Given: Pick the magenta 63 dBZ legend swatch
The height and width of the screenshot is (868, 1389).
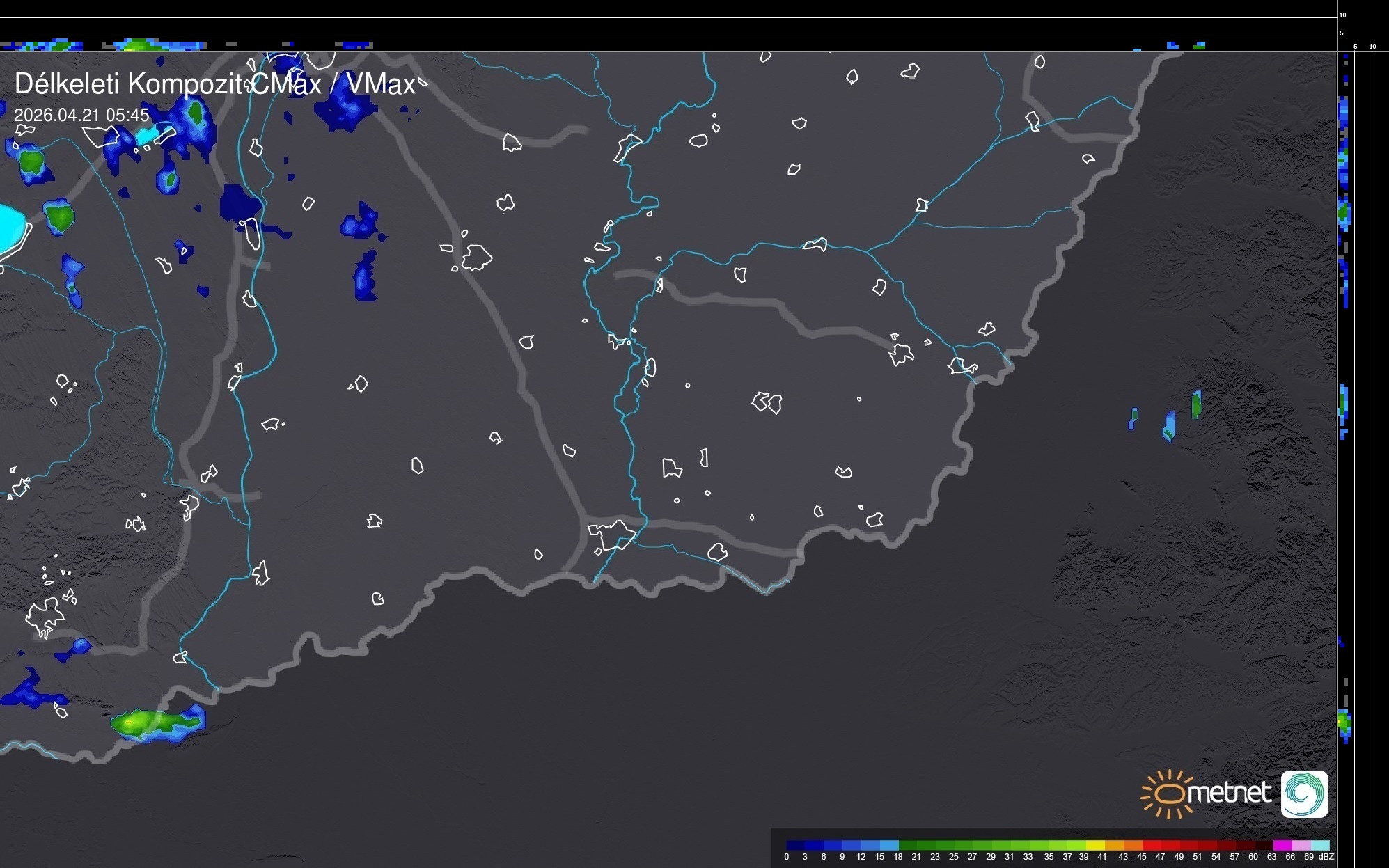Looking at the screenshot, I should point(1282,845).
